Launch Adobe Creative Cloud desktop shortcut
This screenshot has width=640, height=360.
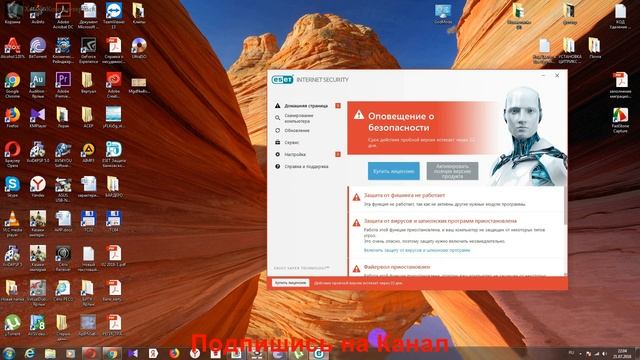pos(113,85)
